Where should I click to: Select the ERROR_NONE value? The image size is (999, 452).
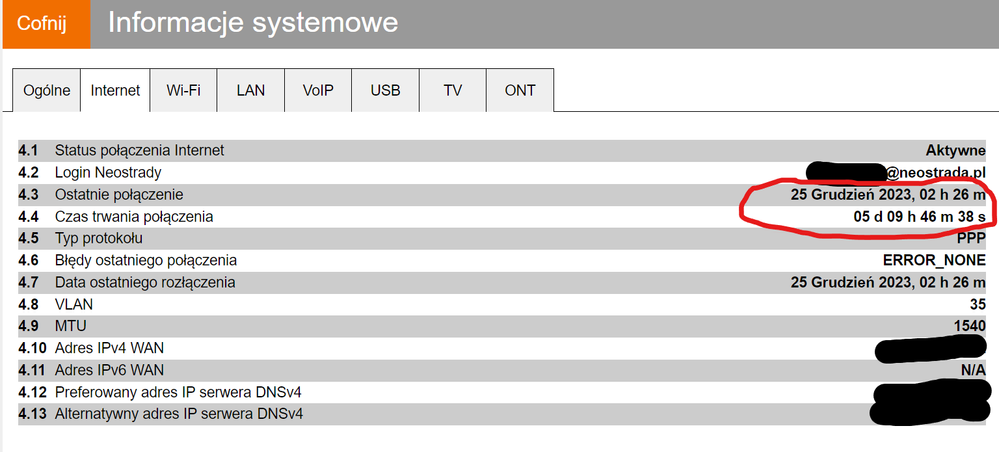[934, 260]
